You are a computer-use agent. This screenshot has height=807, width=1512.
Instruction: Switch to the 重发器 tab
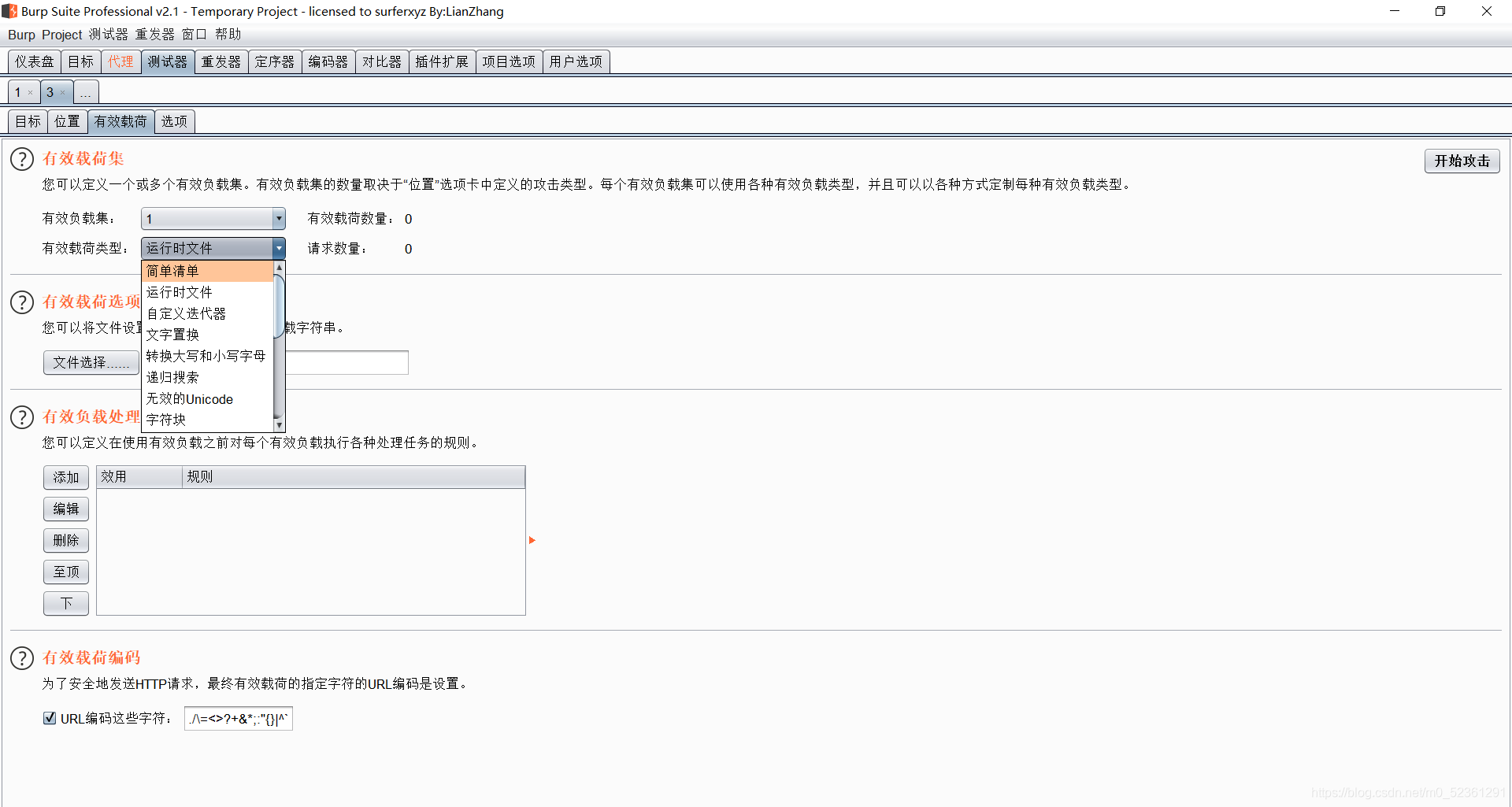tap(221, 61)
